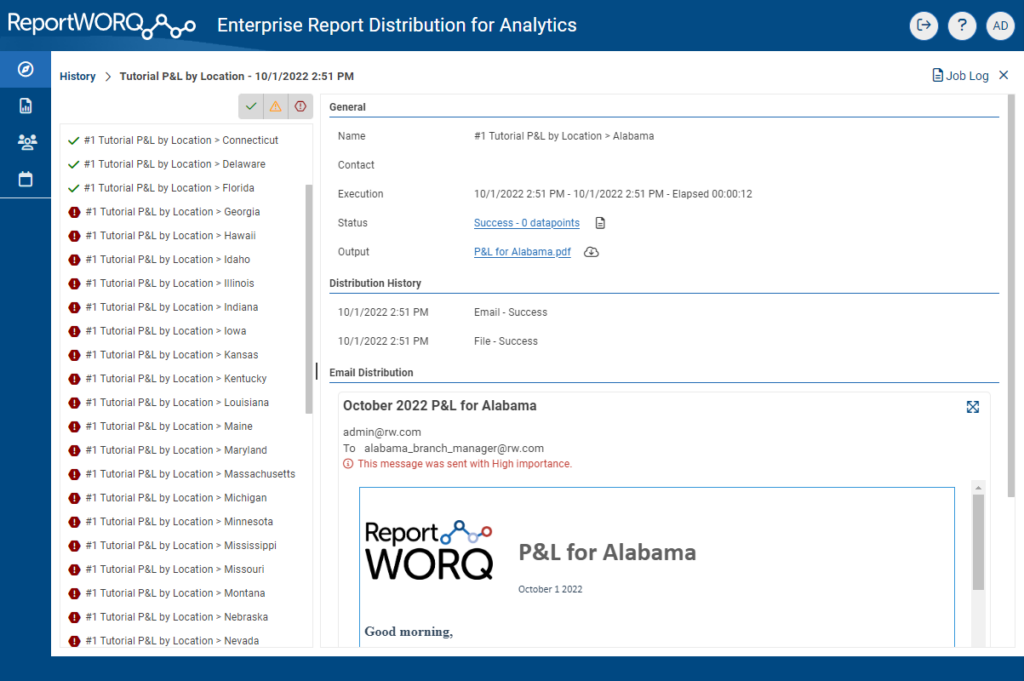This screenshot has height=681, width=1024.
Task: Click the AD user avatar
Action: coord(999,26)
